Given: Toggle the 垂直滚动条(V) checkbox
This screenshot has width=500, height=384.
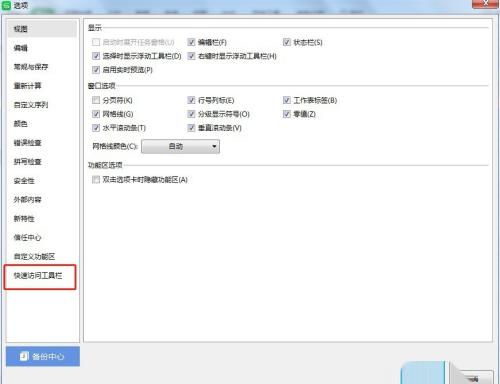Looking at the screenshot, I should pyautogui.click(x=191, y=128).
